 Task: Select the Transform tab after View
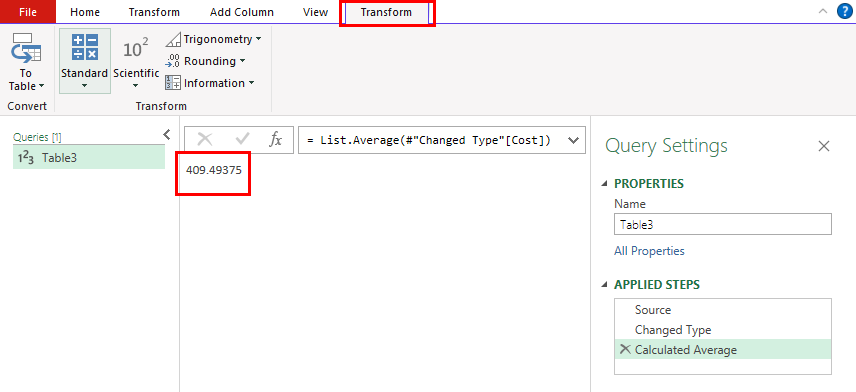click(x=387, y=12)
